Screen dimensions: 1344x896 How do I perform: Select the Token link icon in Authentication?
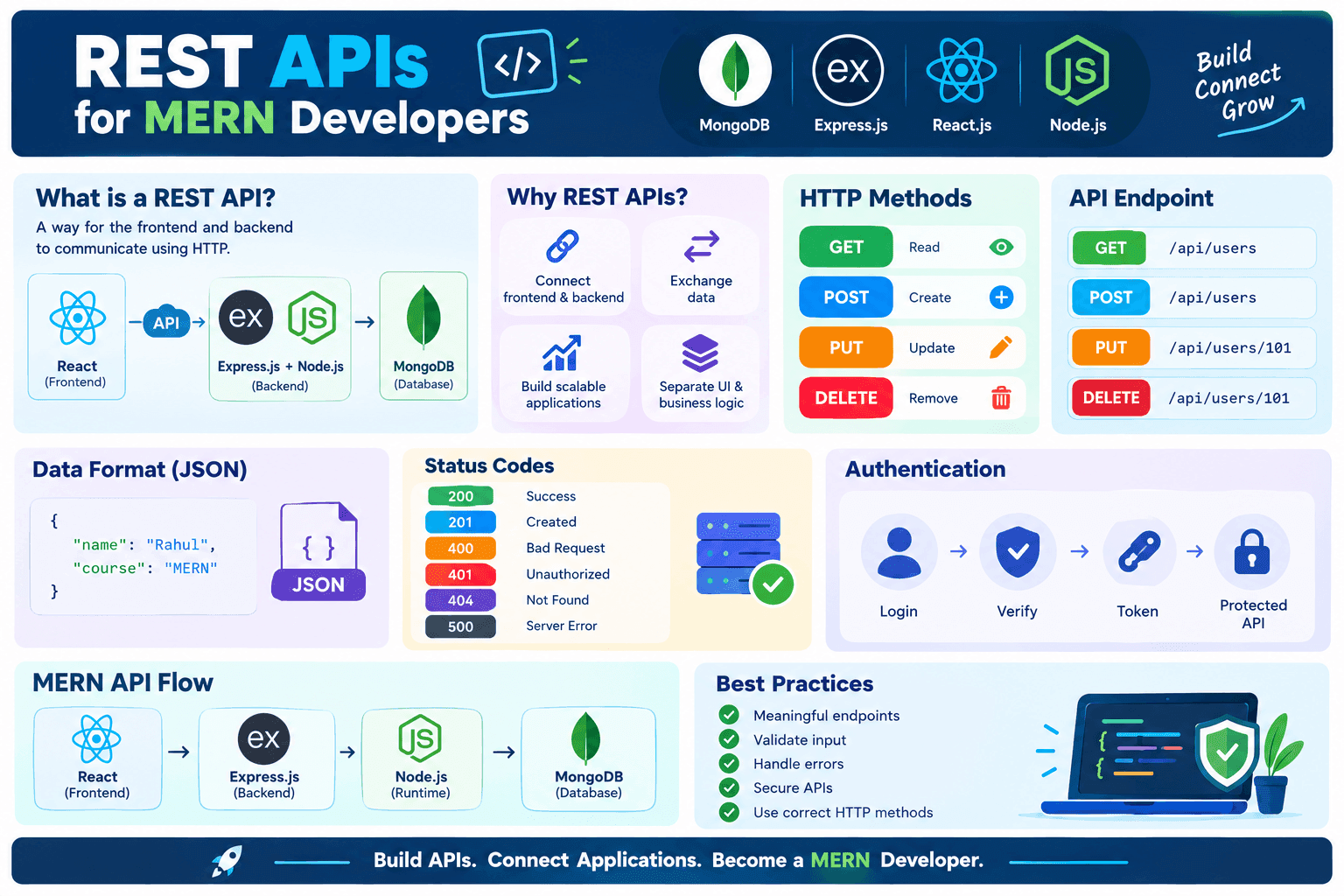(1139, 552)
